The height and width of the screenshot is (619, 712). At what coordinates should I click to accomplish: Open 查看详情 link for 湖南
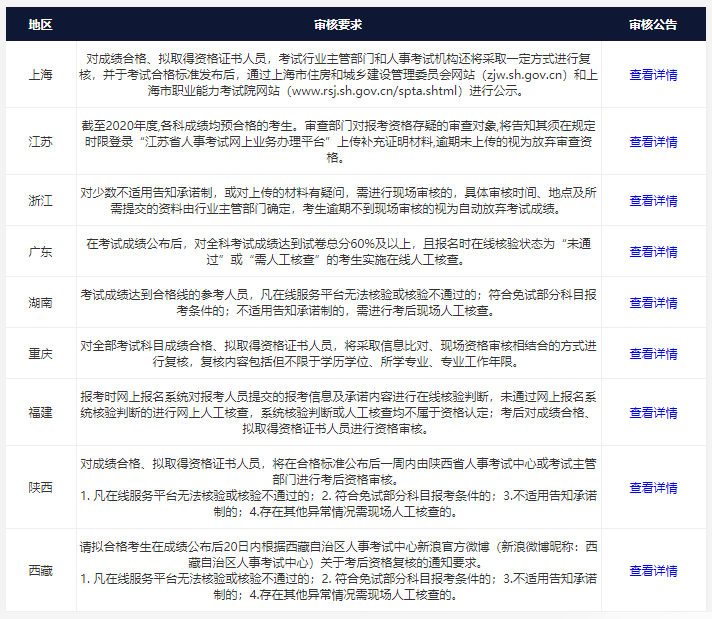(653, 302)
